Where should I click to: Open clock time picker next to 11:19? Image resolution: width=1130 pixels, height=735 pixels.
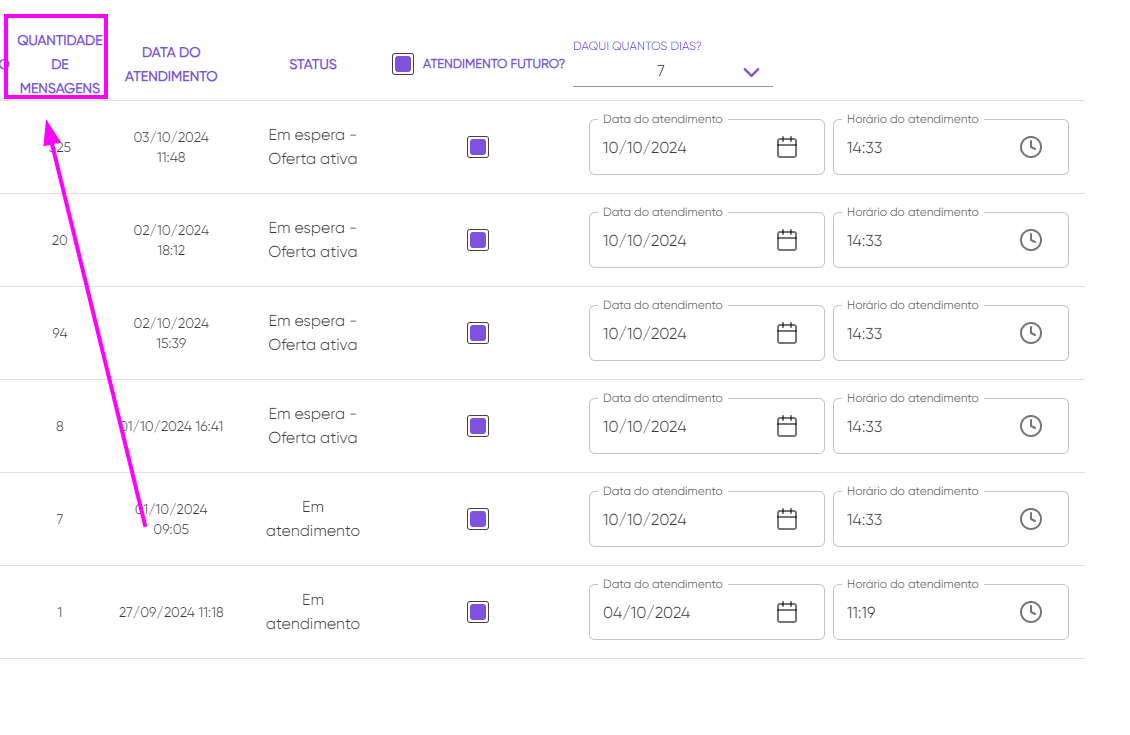1031,612
